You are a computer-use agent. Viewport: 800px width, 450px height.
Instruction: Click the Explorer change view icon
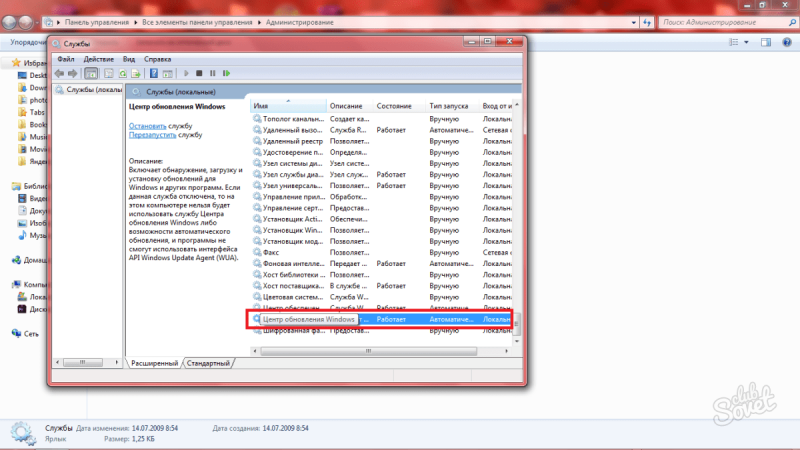(x=734, y=42)
